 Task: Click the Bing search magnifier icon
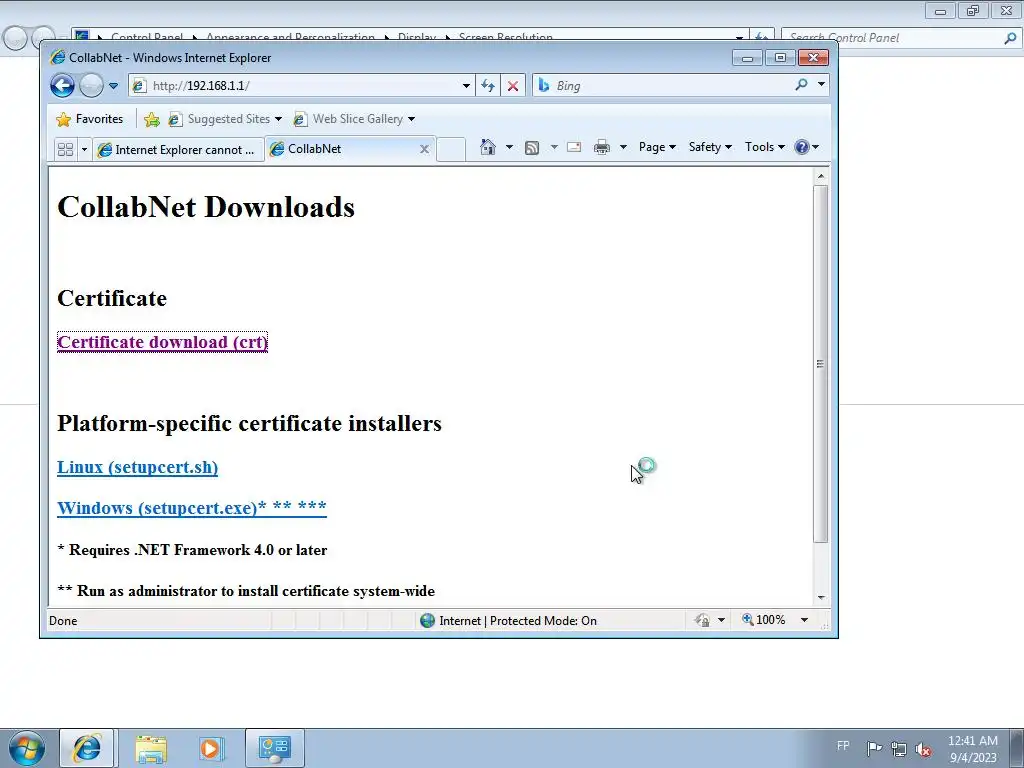801,85
